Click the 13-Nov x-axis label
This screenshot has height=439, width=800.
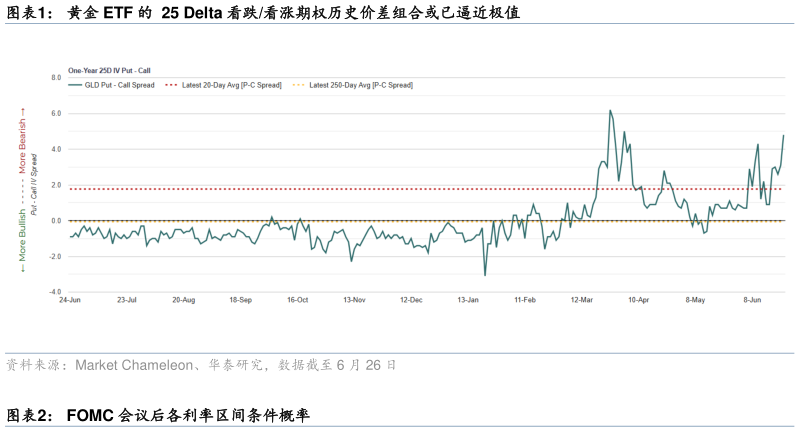[x=354, y=300]
